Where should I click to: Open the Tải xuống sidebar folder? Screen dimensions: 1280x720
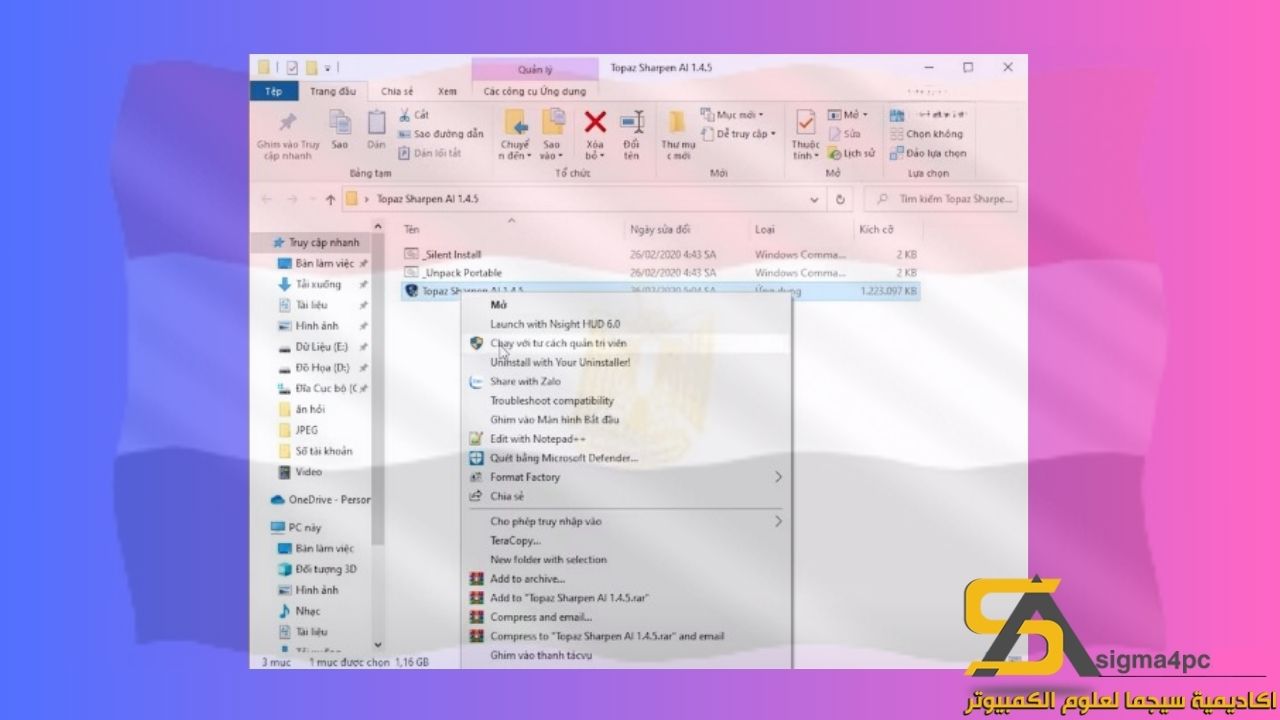316,284
